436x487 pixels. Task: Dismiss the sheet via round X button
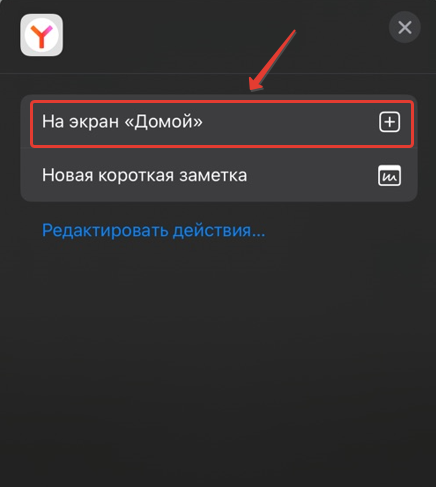405,27
